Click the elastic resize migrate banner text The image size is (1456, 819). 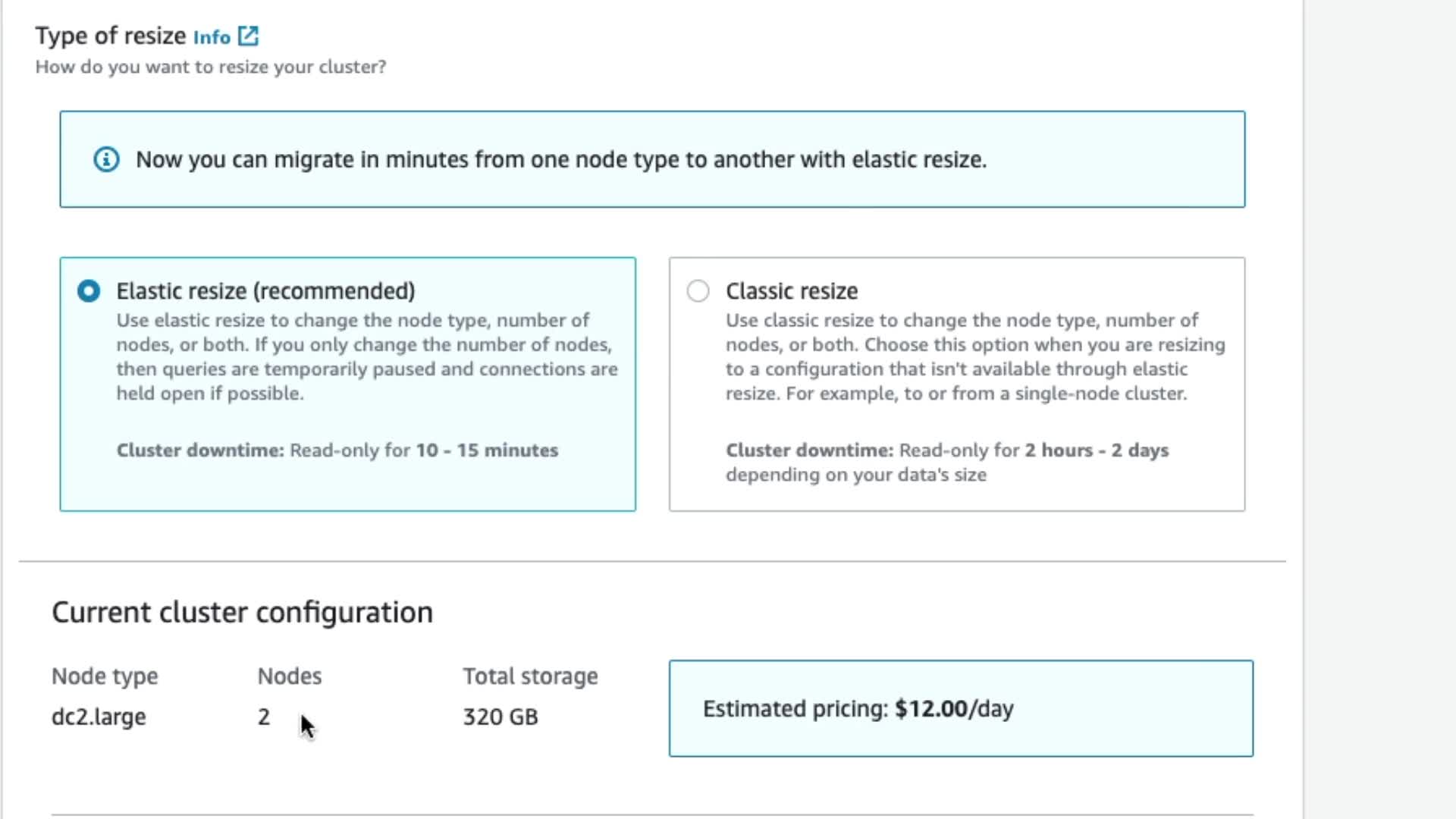point(561,159)
